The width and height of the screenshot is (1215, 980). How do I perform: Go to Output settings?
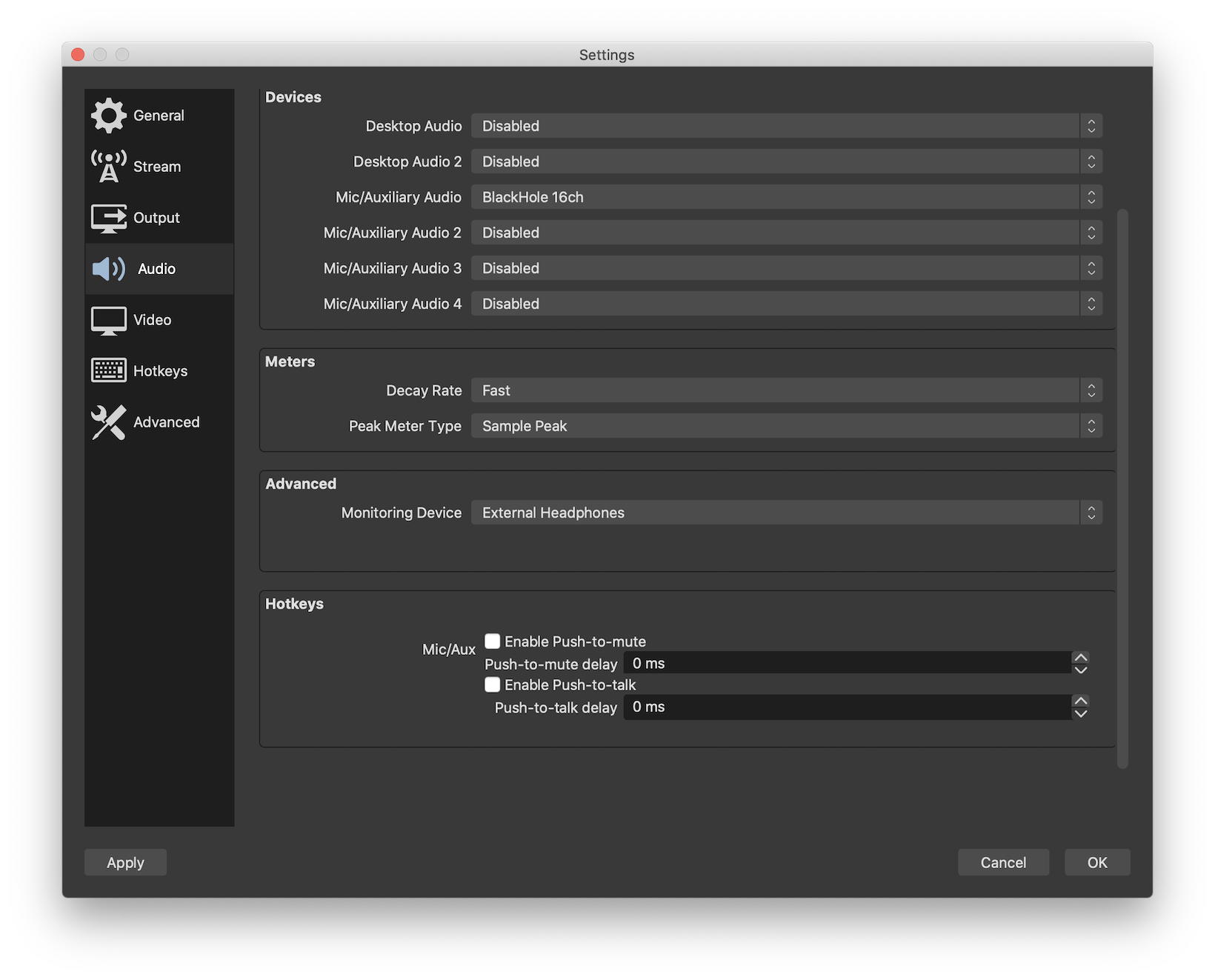159,218
